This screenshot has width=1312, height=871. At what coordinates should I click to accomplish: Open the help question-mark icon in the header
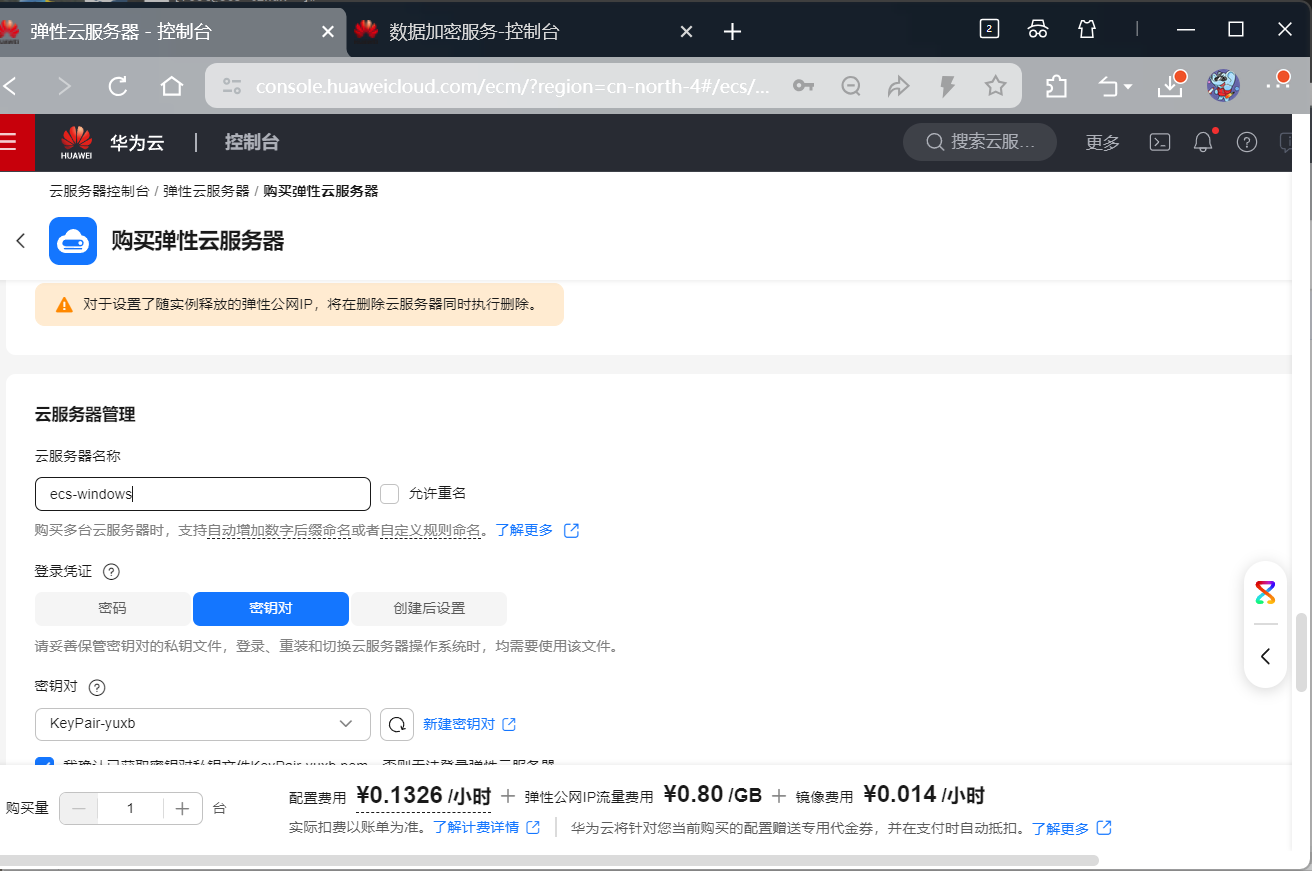pyautogui.click(x=1246, y=142)
